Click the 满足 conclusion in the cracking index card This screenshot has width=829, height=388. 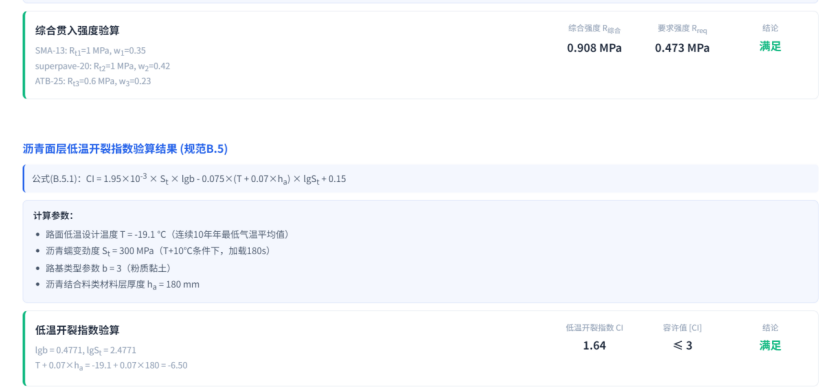tap(770, 346)
